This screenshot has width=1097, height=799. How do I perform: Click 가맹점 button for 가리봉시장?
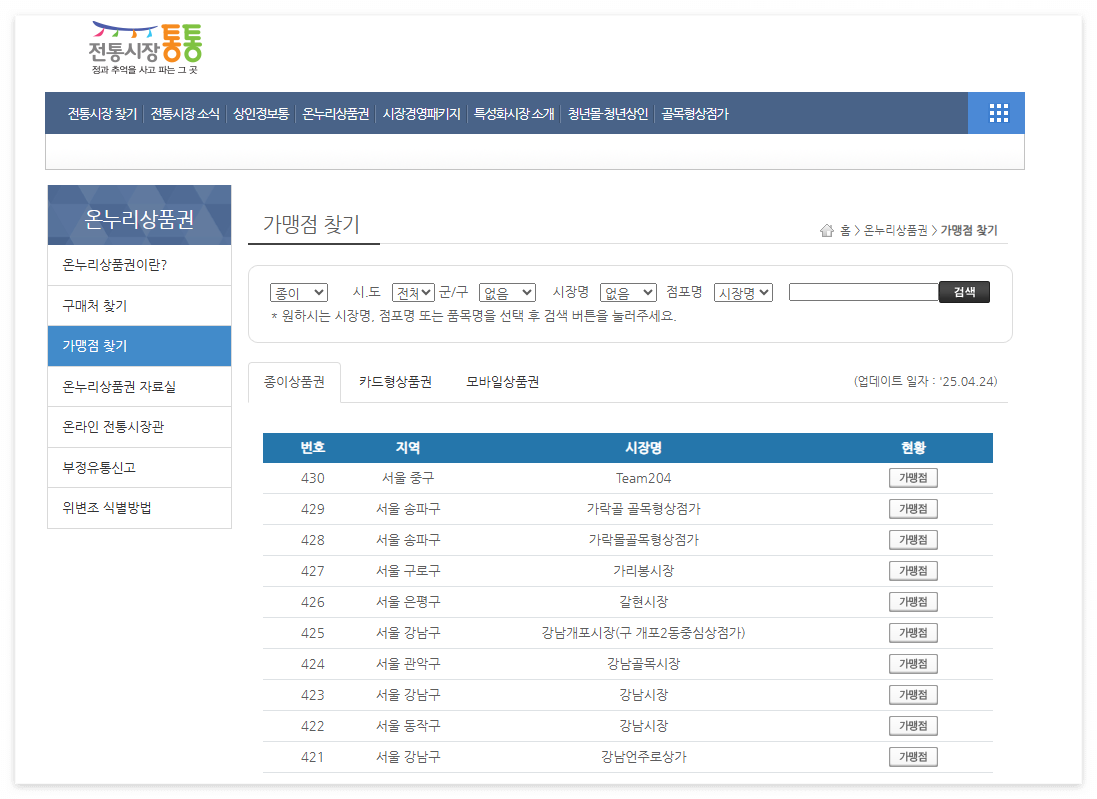(913, 571)
